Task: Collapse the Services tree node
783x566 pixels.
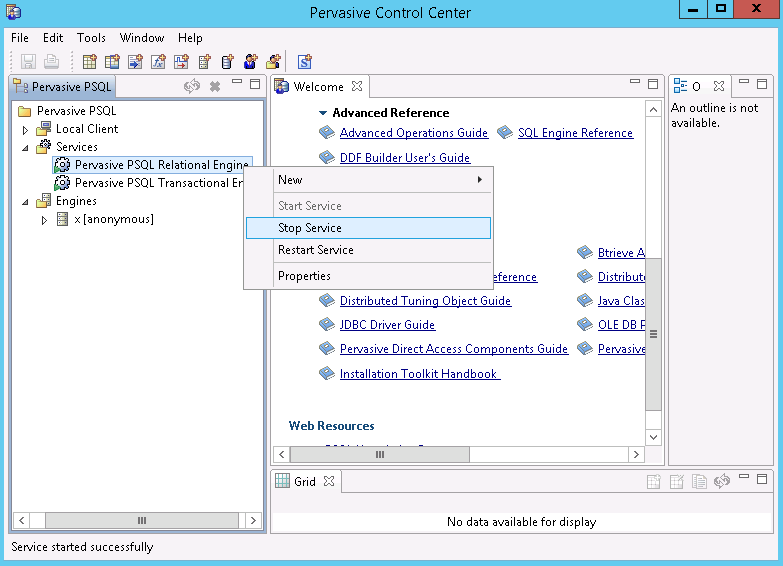Action: pyautogui.click(x=26, y=147)
